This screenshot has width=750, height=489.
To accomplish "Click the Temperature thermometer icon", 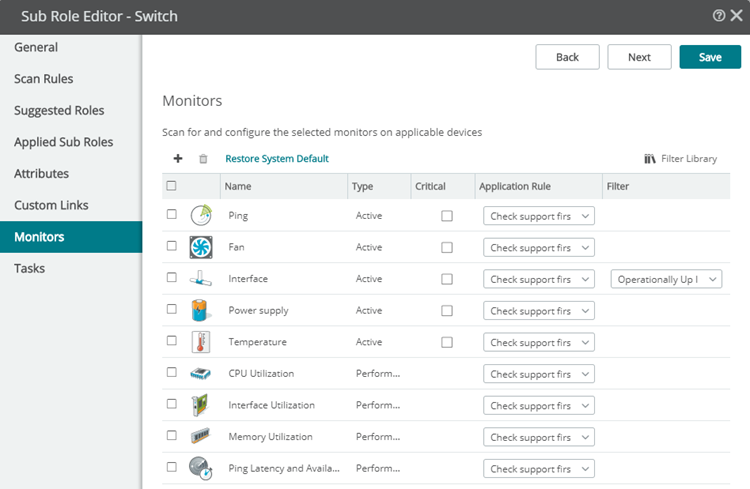I will [x=201, y=342].
